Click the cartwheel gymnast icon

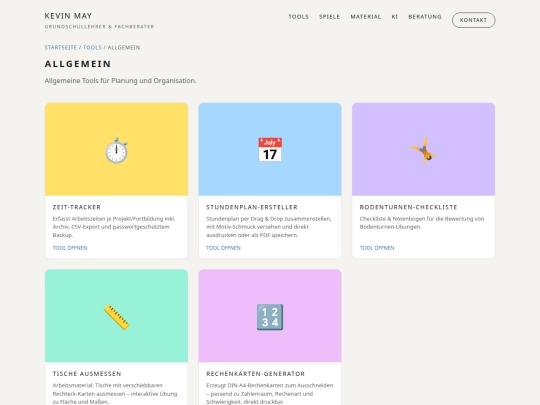point(423,150)
